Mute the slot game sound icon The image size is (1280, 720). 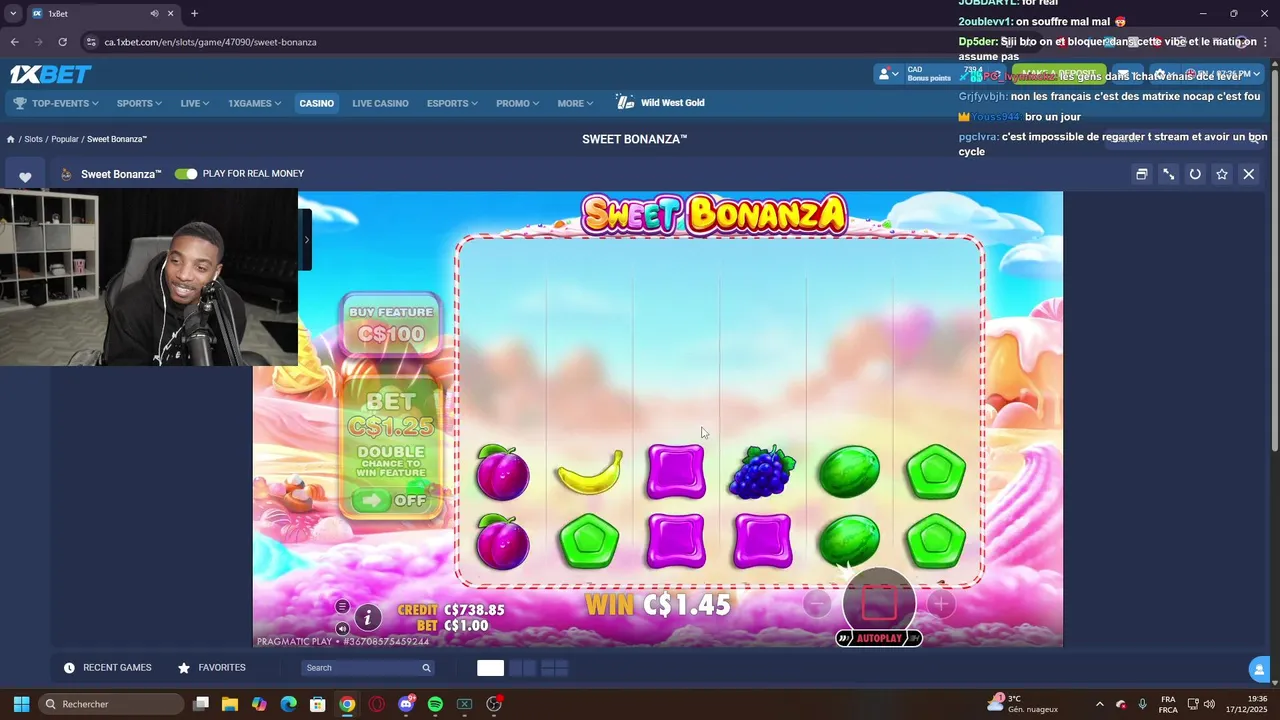pyautogui.click(x=342, y=629)
